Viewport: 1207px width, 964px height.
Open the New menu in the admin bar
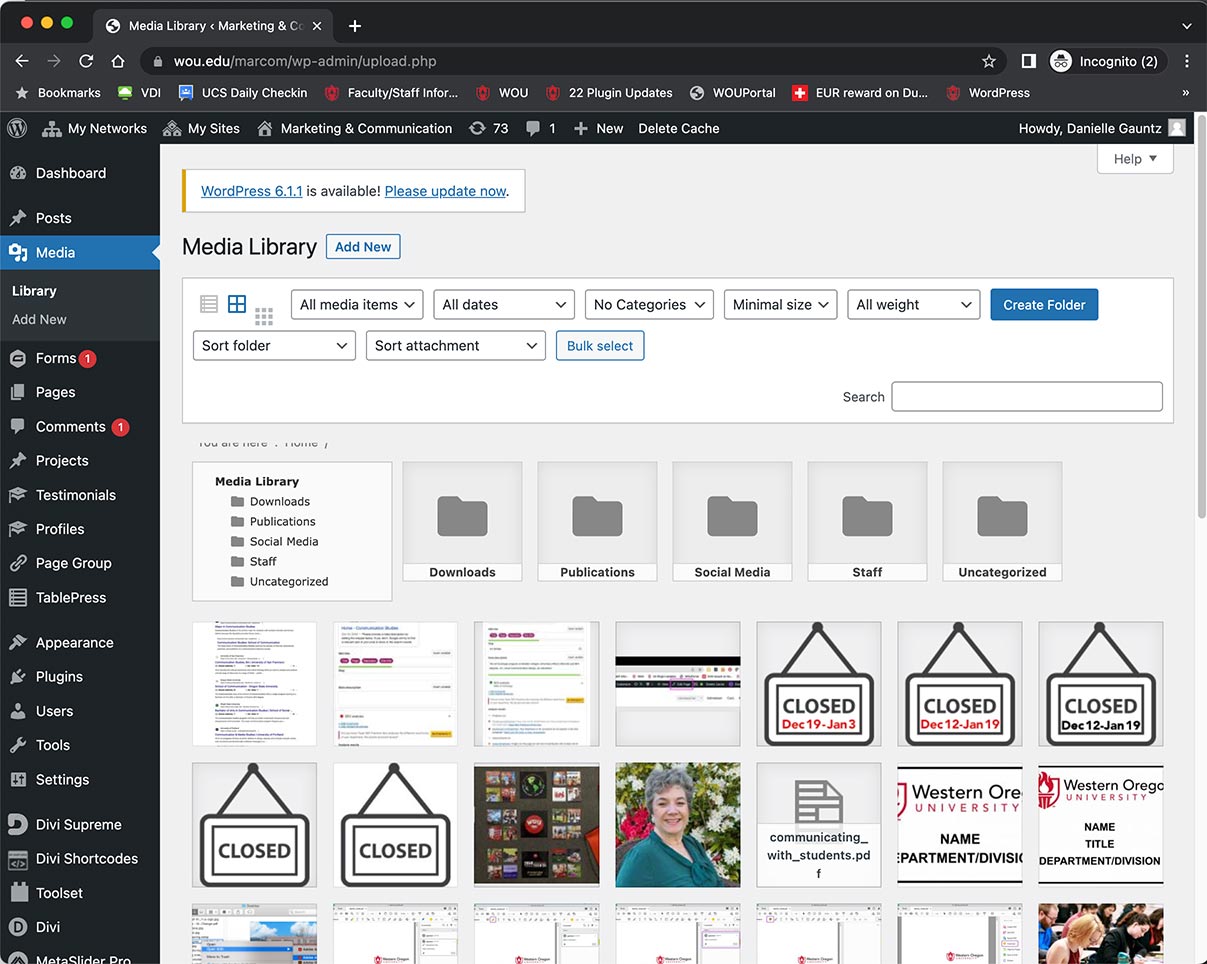pyautogui.click(x=598, y=128)
